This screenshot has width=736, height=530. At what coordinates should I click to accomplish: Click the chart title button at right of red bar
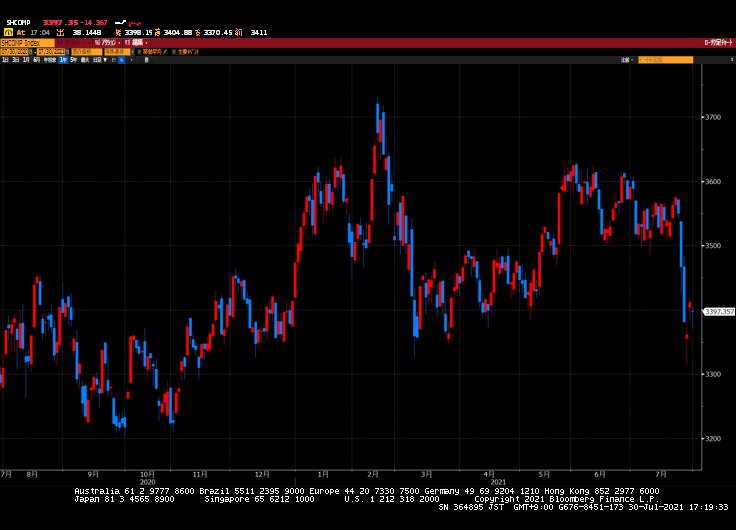point(717,43)
